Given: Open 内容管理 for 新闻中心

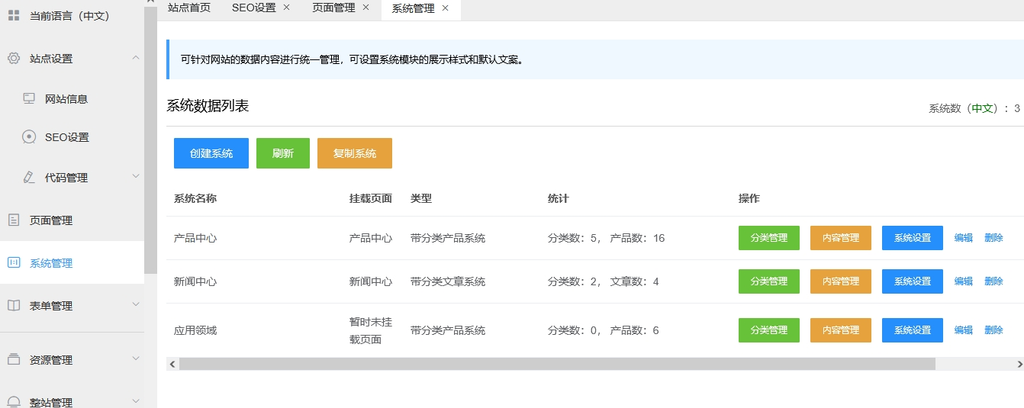Looking at the screenshot, I should pyautogui.click(x=840, y=281).
